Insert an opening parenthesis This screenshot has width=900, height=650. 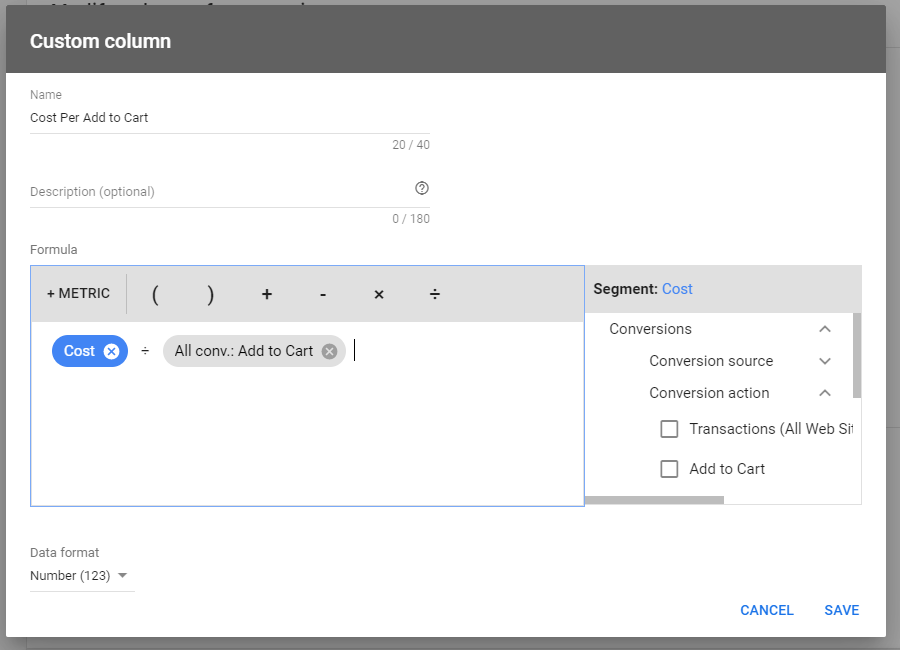point(155,295)
